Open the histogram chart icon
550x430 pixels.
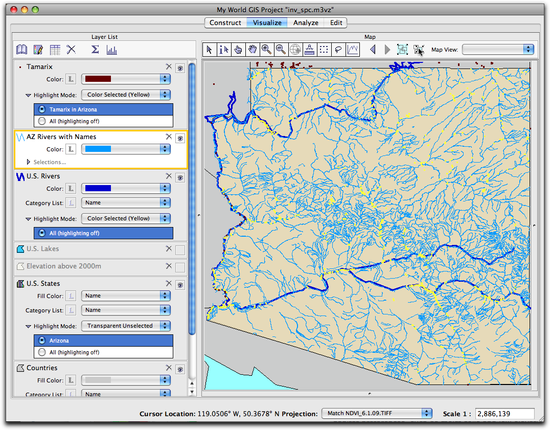112,49
